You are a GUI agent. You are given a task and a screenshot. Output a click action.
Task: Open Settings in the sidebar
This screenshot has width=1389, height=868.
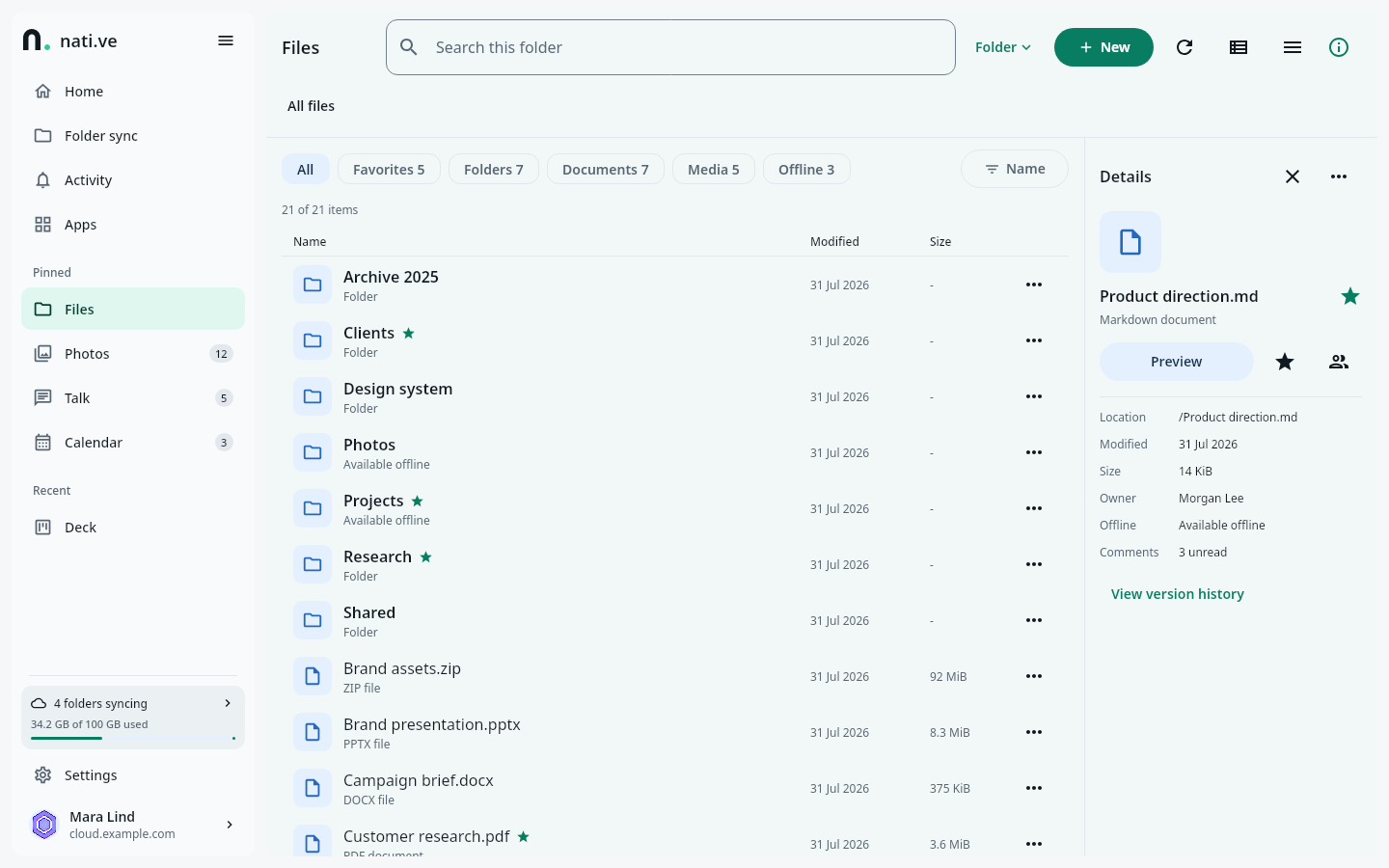[x=133, y=775]
